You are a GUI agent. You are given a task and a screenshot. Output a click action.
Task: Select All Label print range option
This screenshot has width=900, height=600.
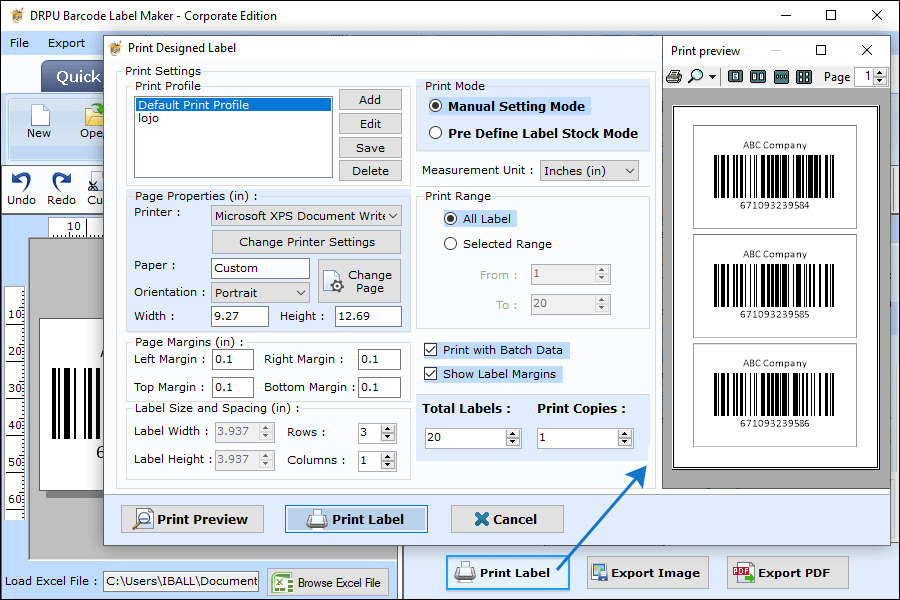(451, 219)
